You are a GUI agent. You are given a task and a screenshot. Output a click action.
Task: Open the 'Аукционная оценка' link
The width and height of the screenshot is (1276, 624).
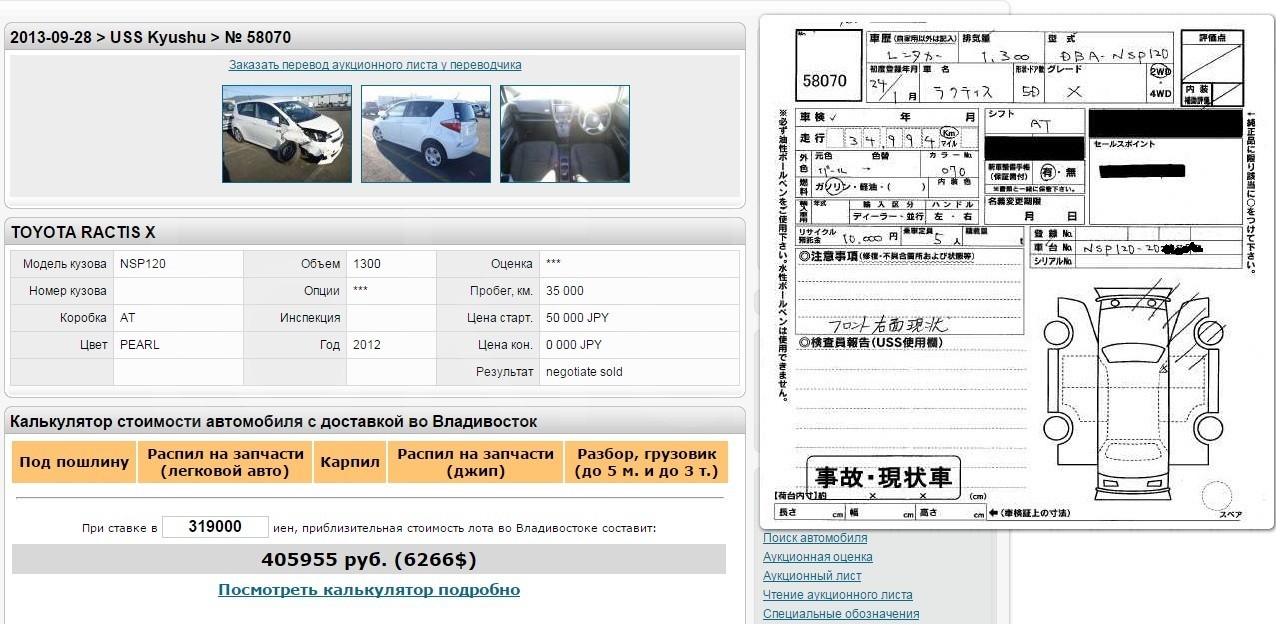(818, 557)
